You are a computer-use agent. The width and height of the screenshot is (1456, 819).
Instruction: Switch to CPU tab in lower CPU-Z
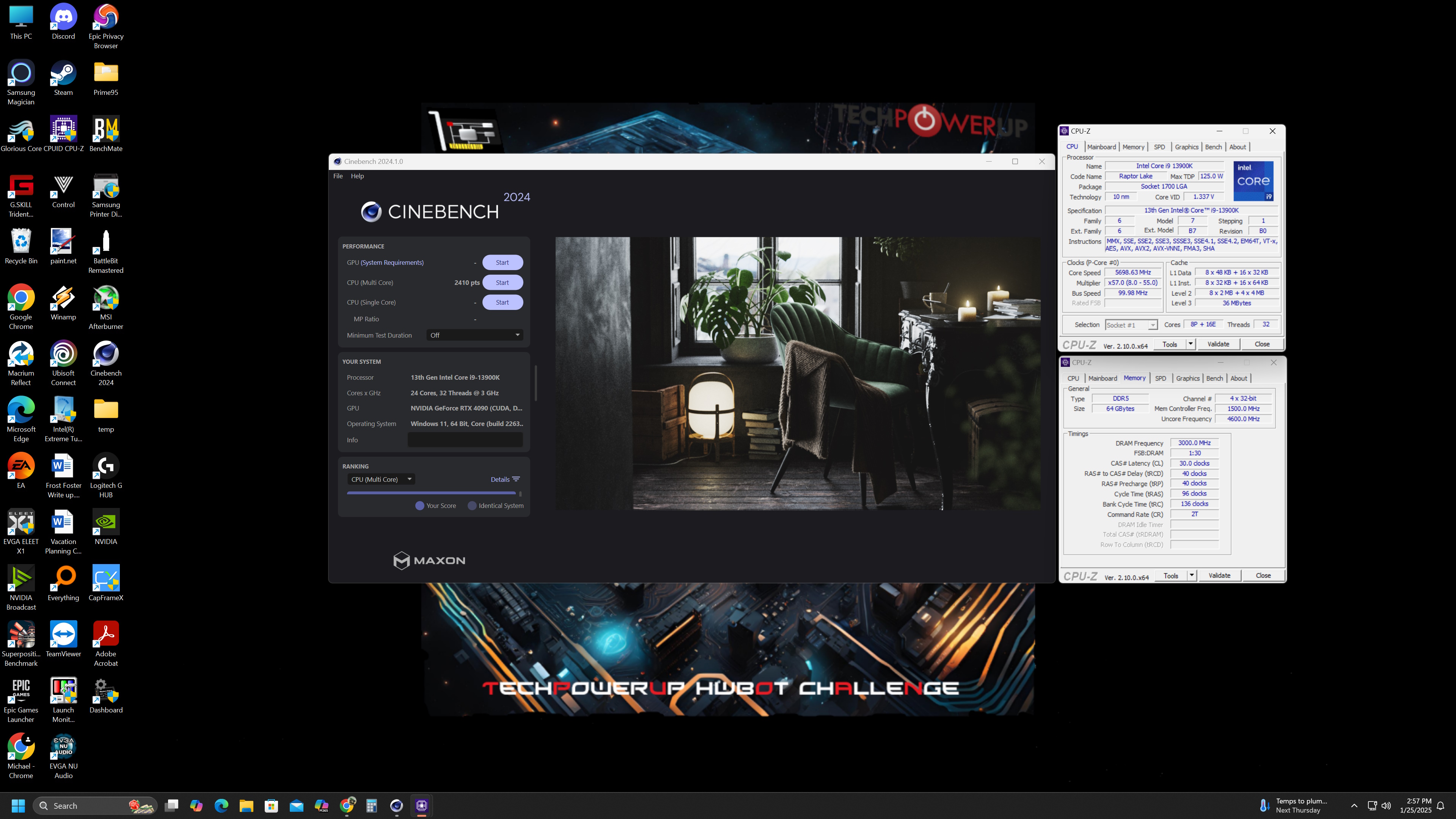pyautogui.click(x=1073, y=379)
